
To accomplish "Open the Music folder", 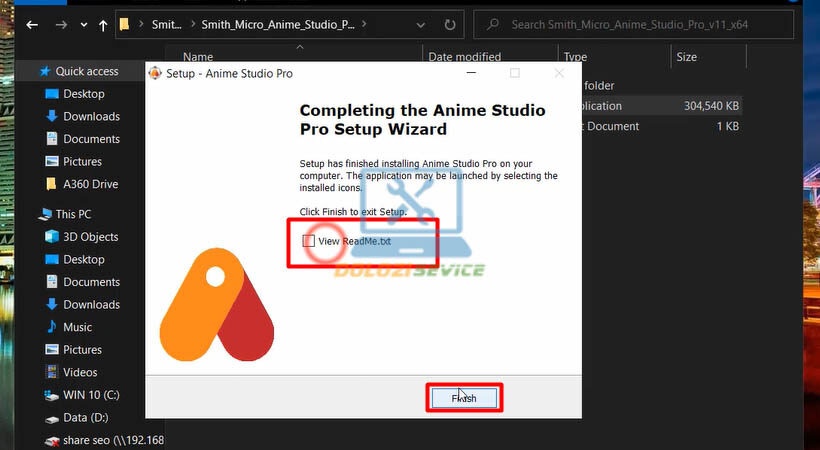I will coord(77,327).
